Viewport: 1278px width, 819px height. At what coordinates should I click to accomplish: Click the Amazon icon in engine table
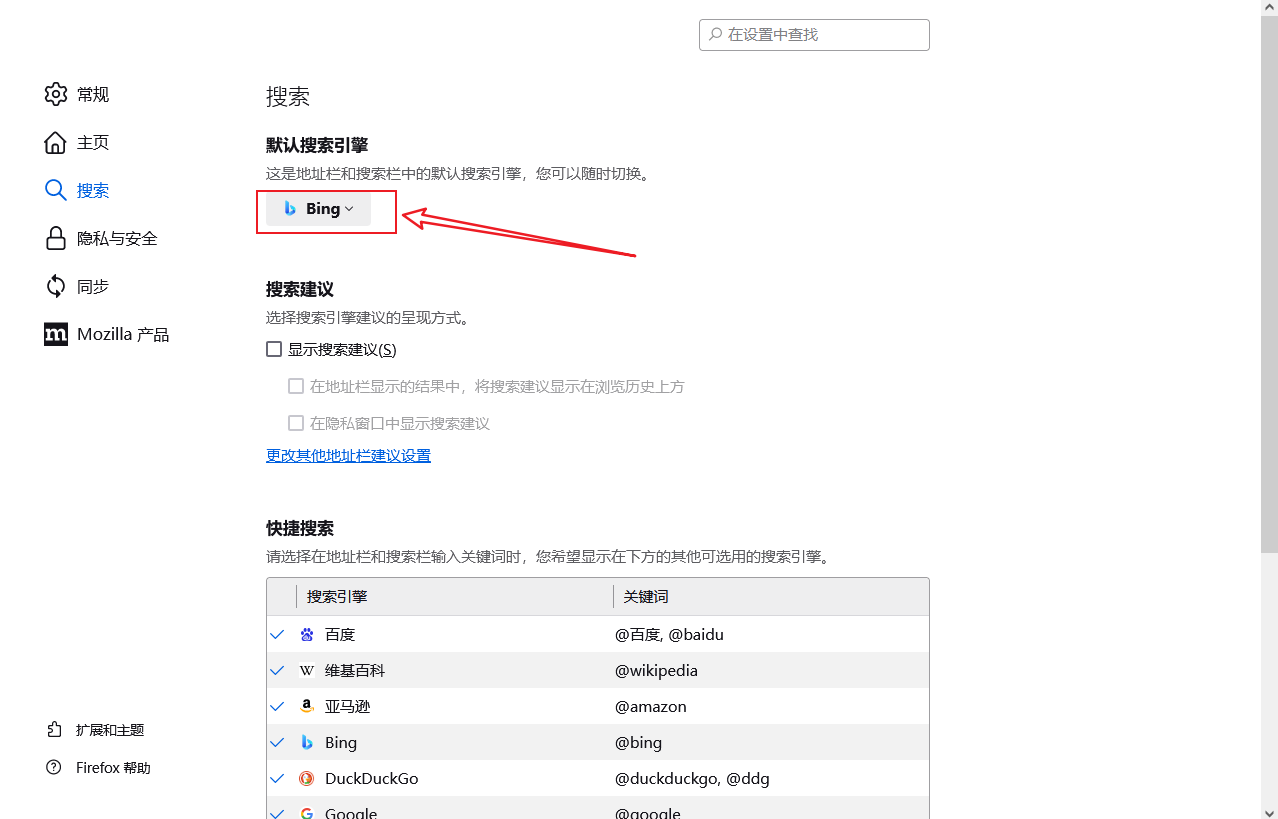(x=307, y=706)
